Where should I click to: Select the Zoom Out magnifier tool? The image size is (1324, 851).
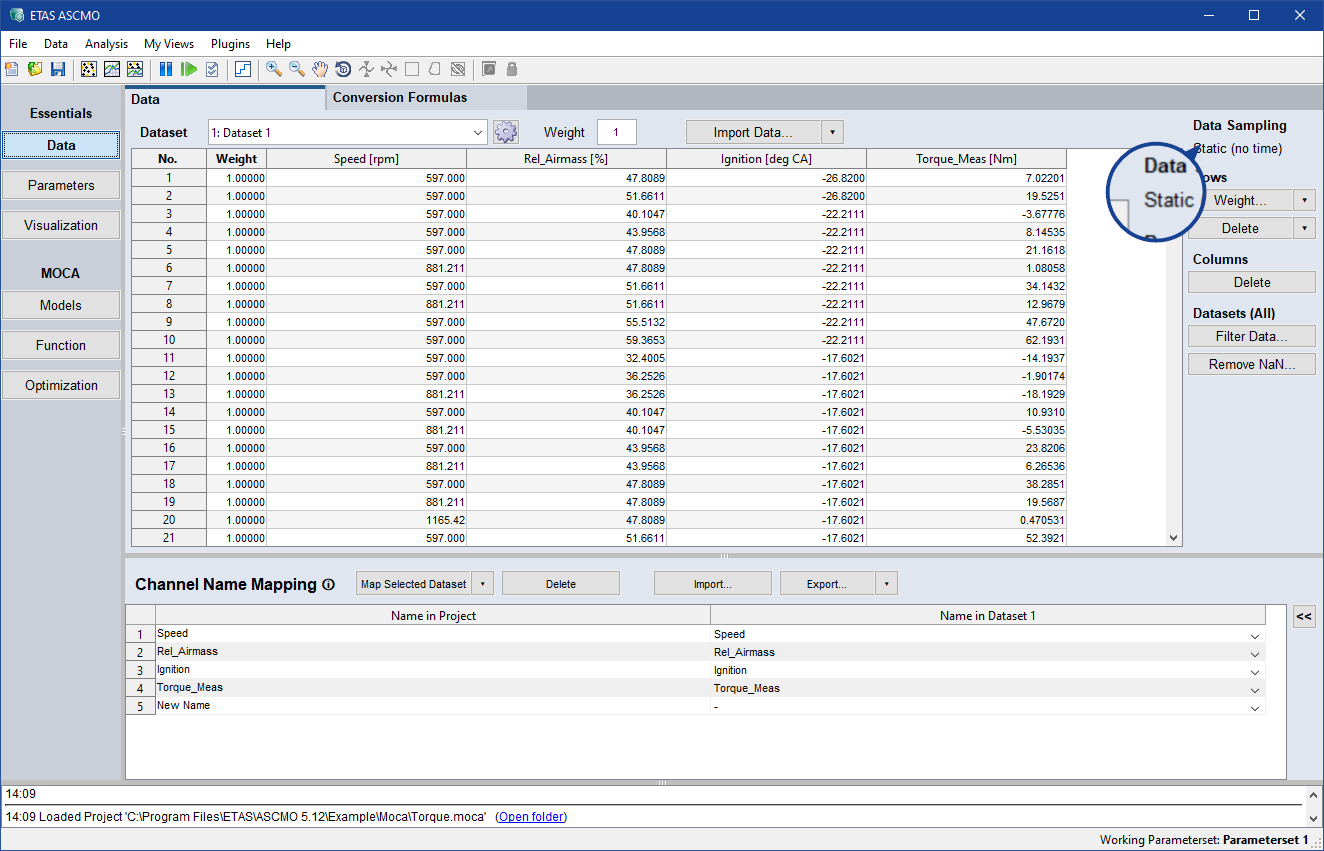(297, 69)
